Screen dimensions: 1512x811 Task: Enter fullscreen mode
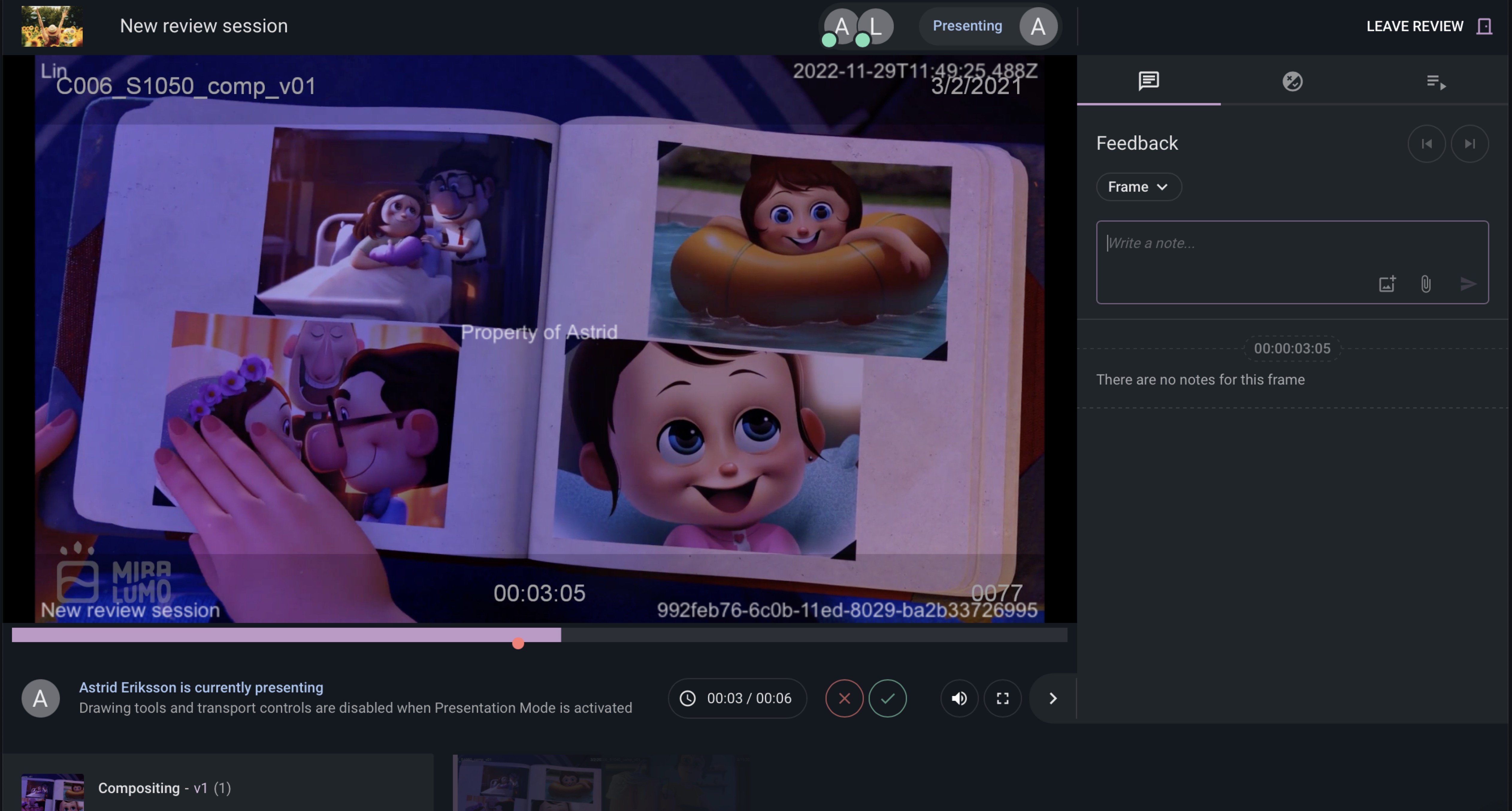[x=1002, y=698]
